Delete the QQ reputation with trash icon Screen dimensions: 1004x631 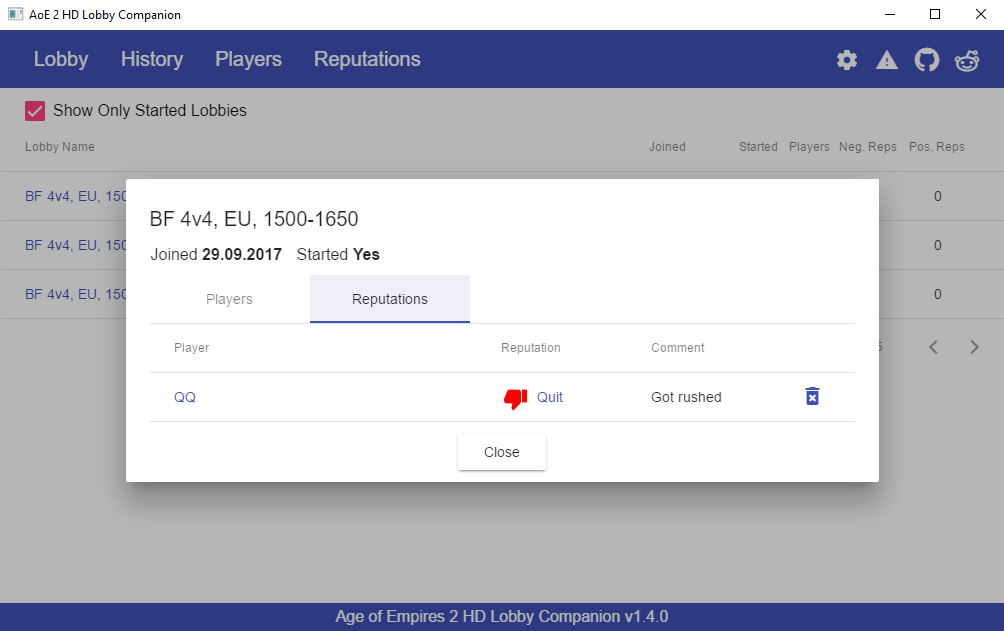pyautogui.click(x=812, y=397)
